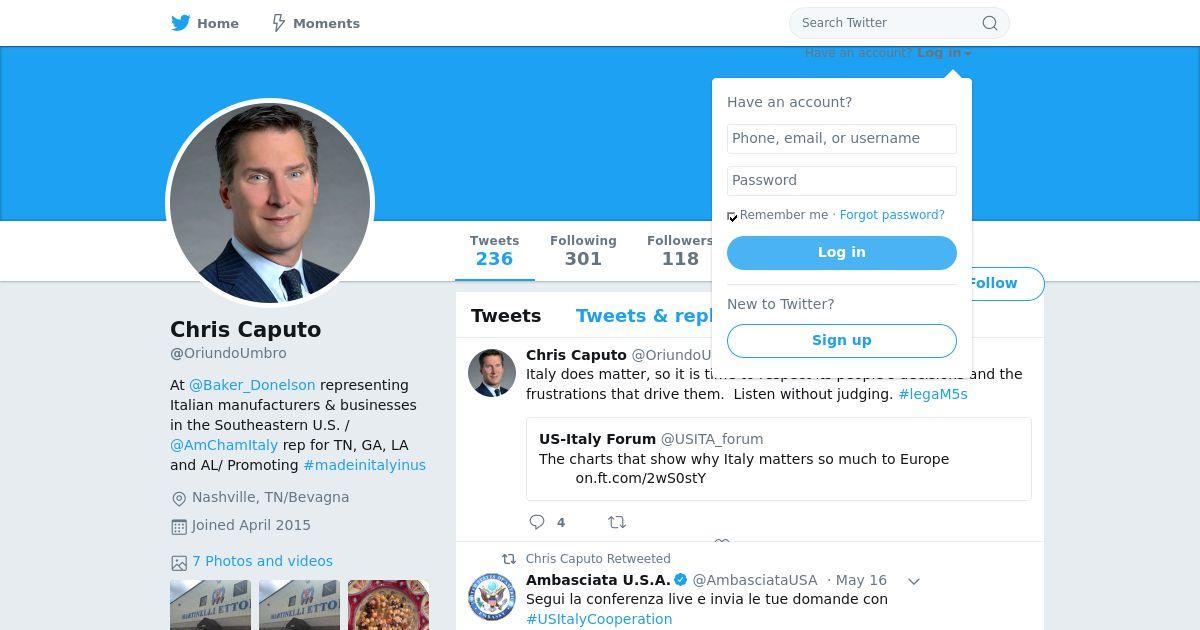Open the Forgot password? link
Image resolution: width=1200 pixels, height=630 pixels.
pyautogui.click(x=892, y=215)
